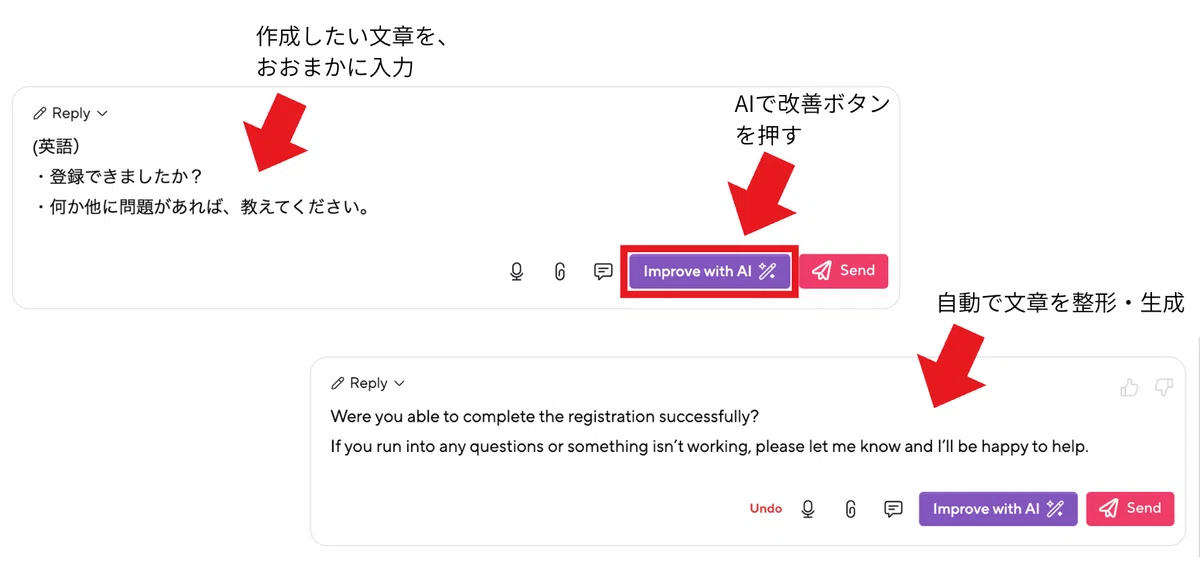This screenshot has height=568, width=1200.
Task: Click the pencil icon beside lower Reply label
Action: pyautogui.click(x=337, y=384)
